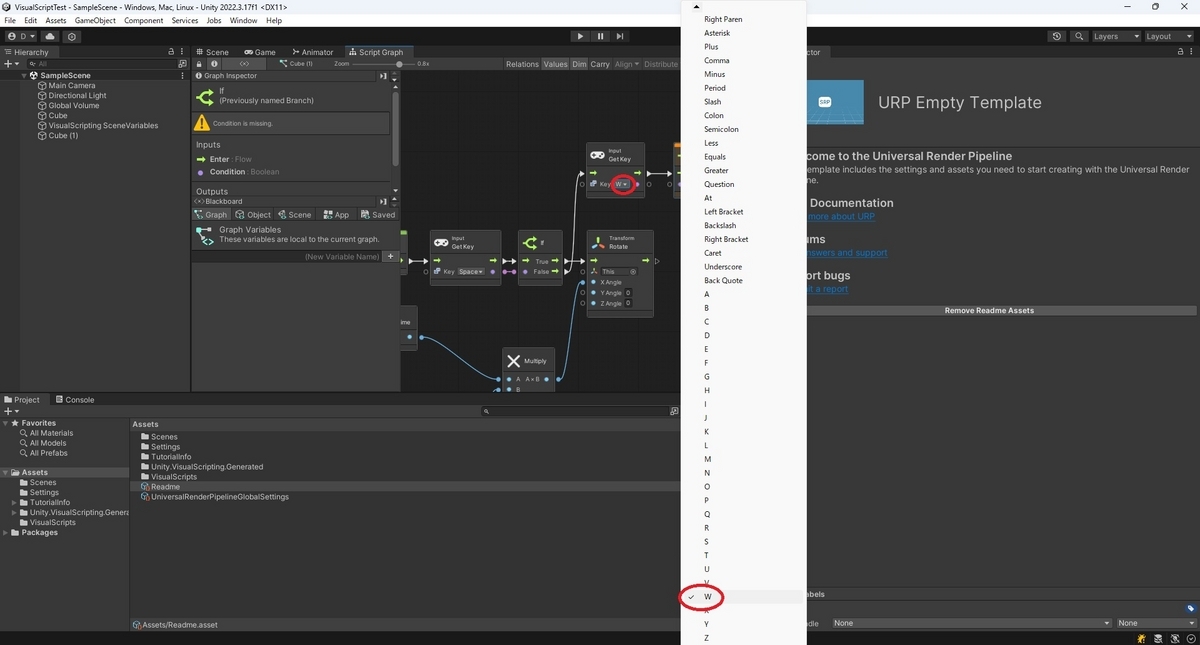Expand the Packages folder in tree
Viewport: 1200px width, 645px height.
5,532
